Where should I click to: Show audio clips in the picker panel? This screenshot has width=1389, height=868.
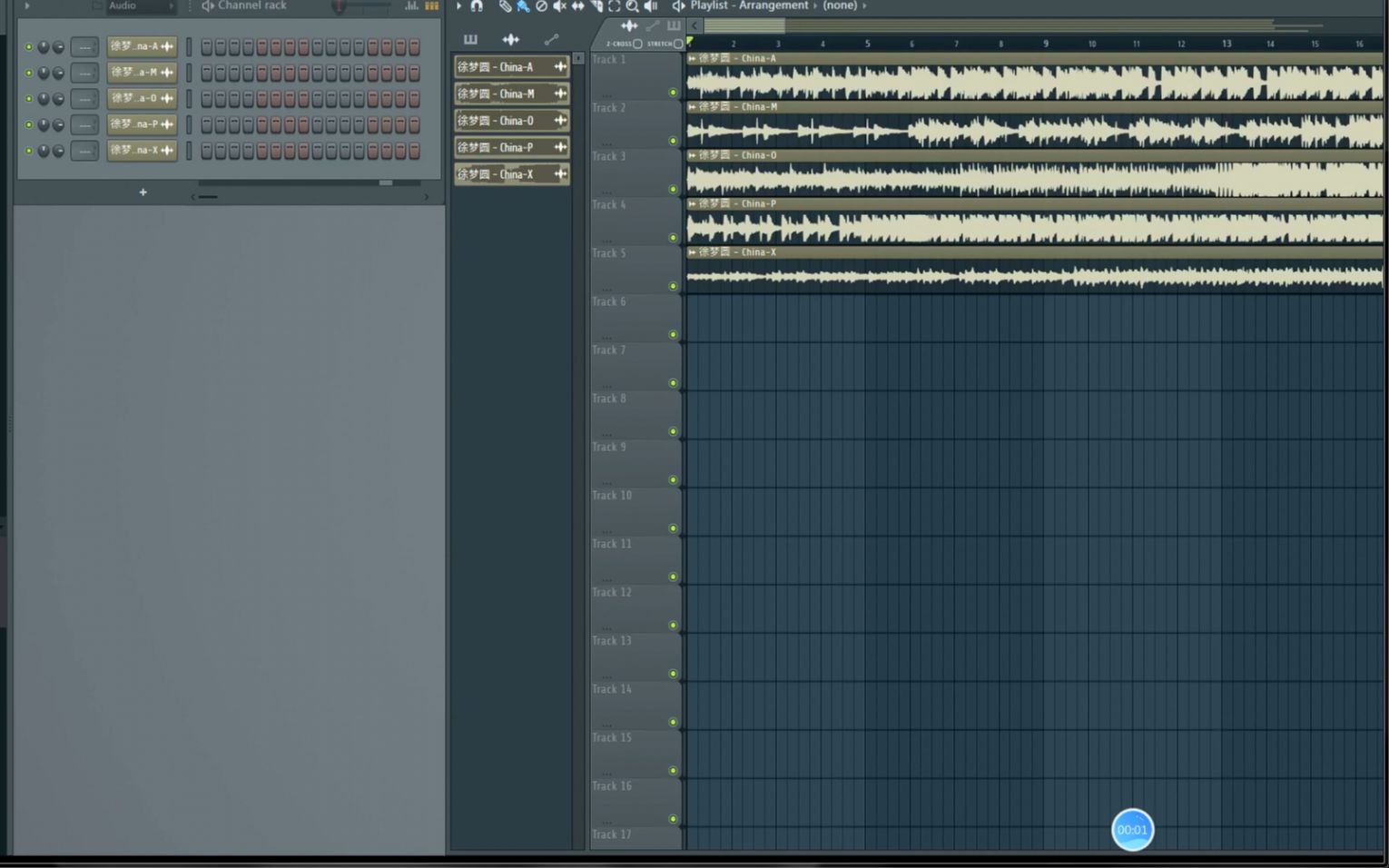pos(511,39)
